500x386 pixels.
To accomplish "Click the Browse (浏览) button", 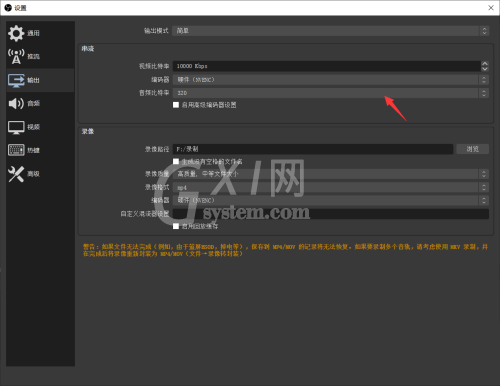I will click(472, 149).
